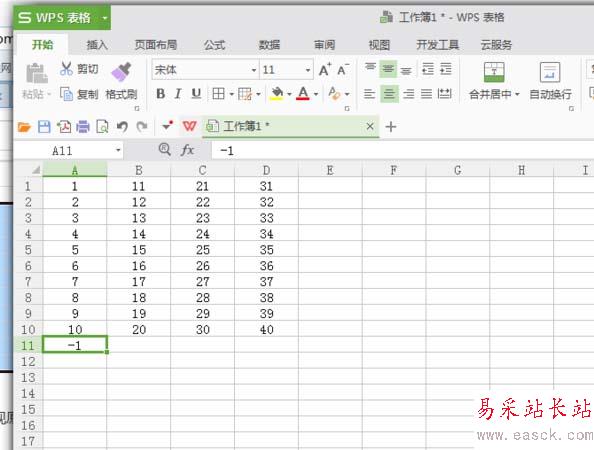This screenshot has height=450, width=594.
Task: Click the red W WPS home icon
Action: tap(189, 126)
